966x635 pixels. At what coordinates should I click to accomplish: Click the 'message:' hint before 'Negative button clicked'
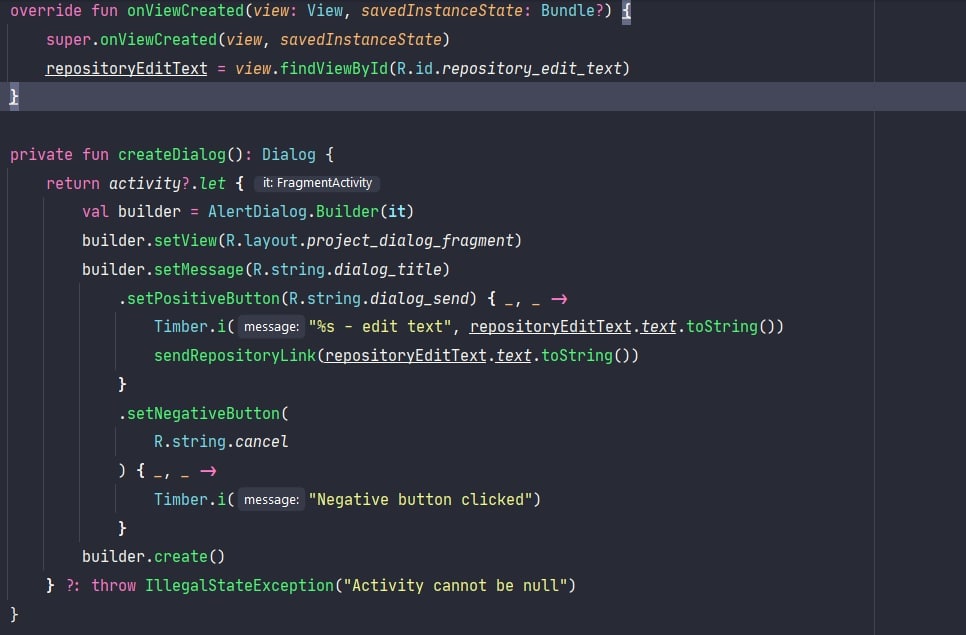[271, 500]
